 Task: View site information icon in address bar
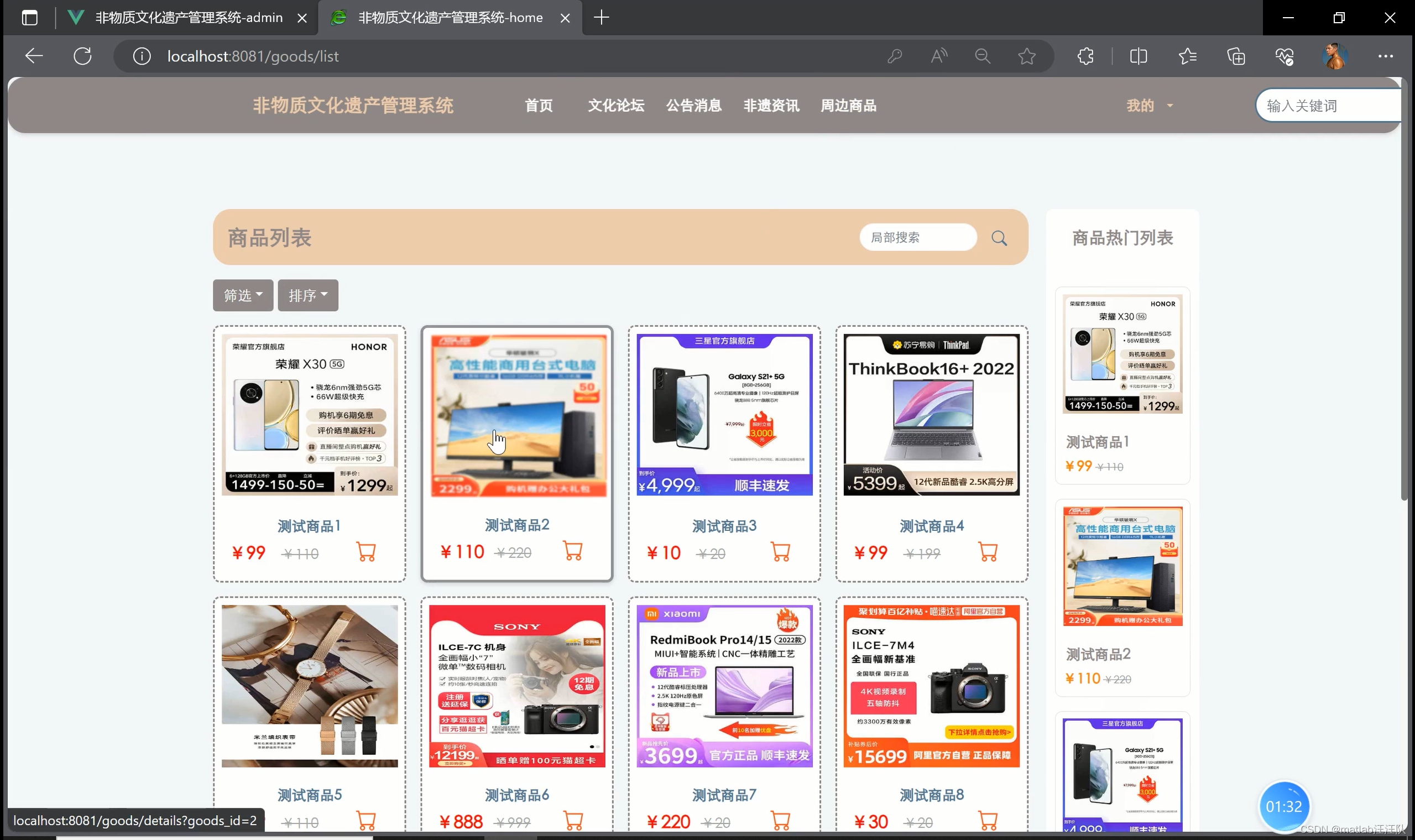142,56
